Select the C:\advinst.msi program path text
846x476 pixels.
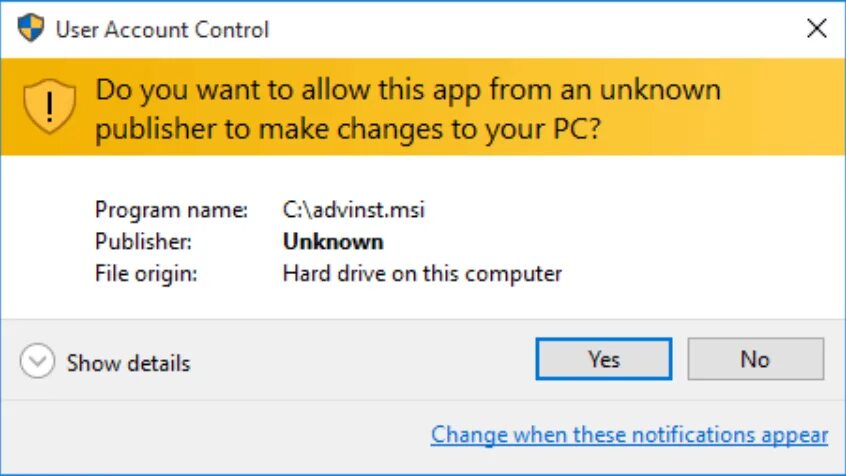coord(354,210)
